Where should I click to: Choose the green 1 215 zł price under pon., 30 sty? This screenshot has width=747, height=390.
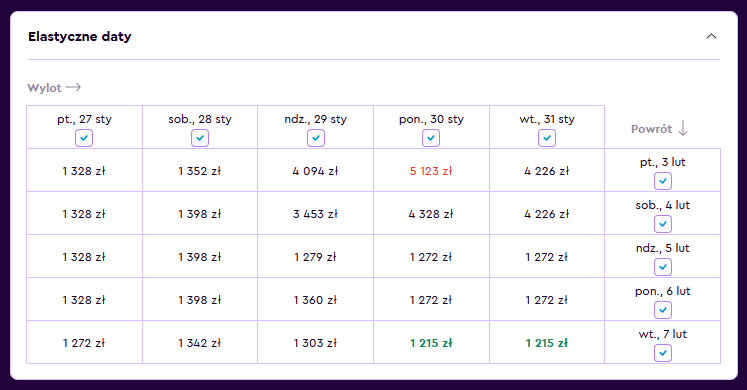431,343
